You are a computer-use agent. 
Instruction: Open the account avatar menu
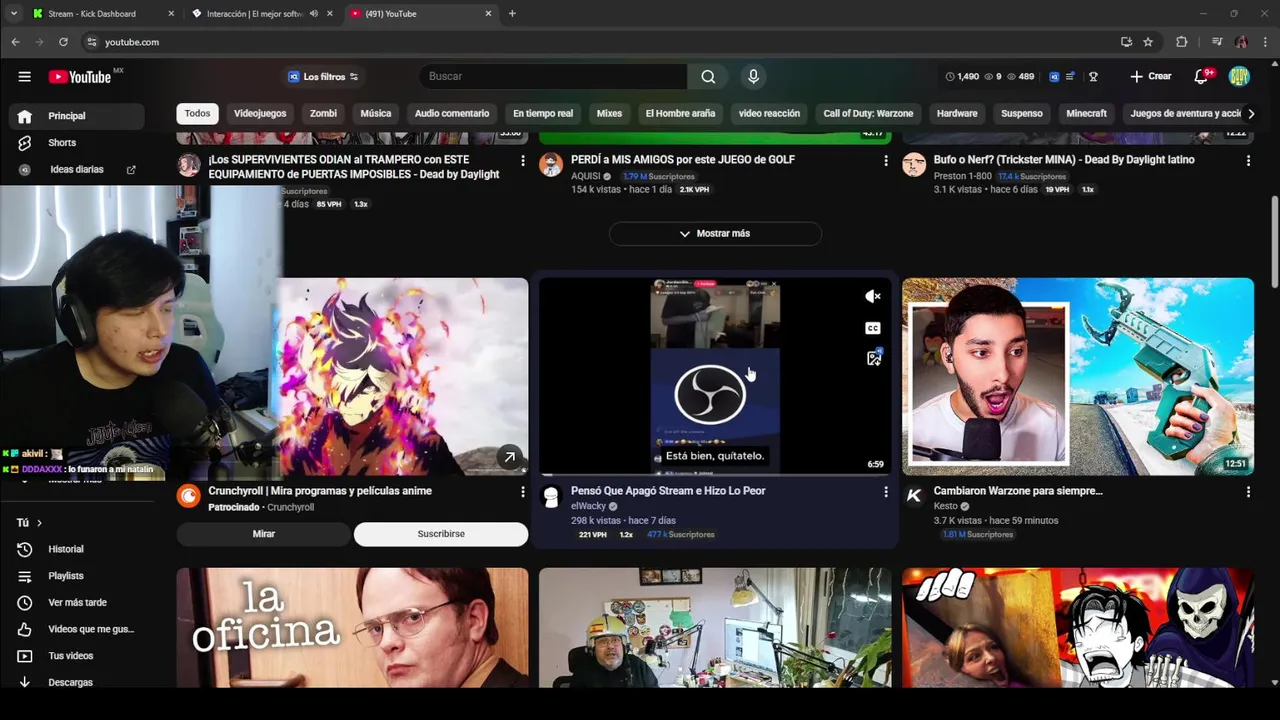(x=1239, y=77)
